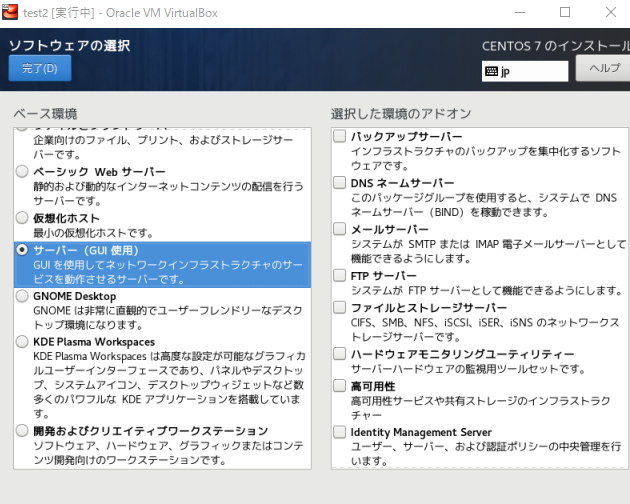Image resolution: width=630 pixels, height=504 pixels.
Task: Click the メールサーバー label text
Action: (x=390, y=229)
